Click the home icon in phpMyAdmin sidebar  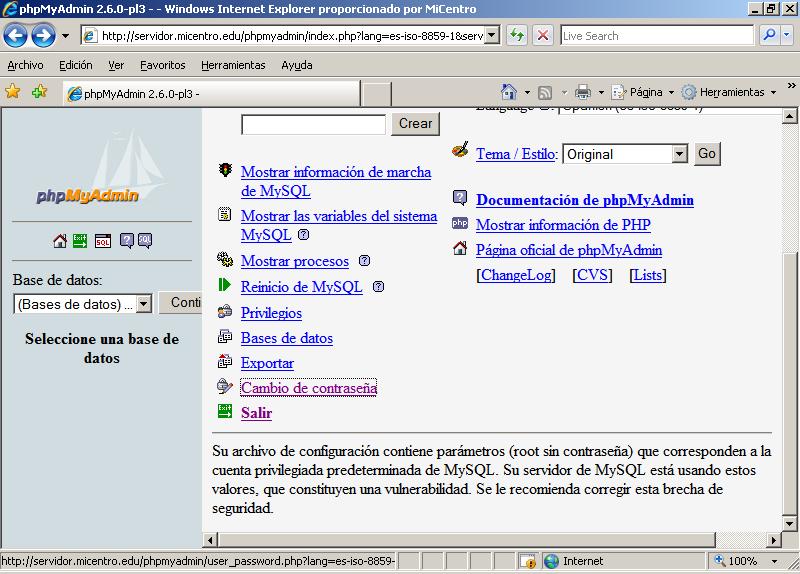60,240
